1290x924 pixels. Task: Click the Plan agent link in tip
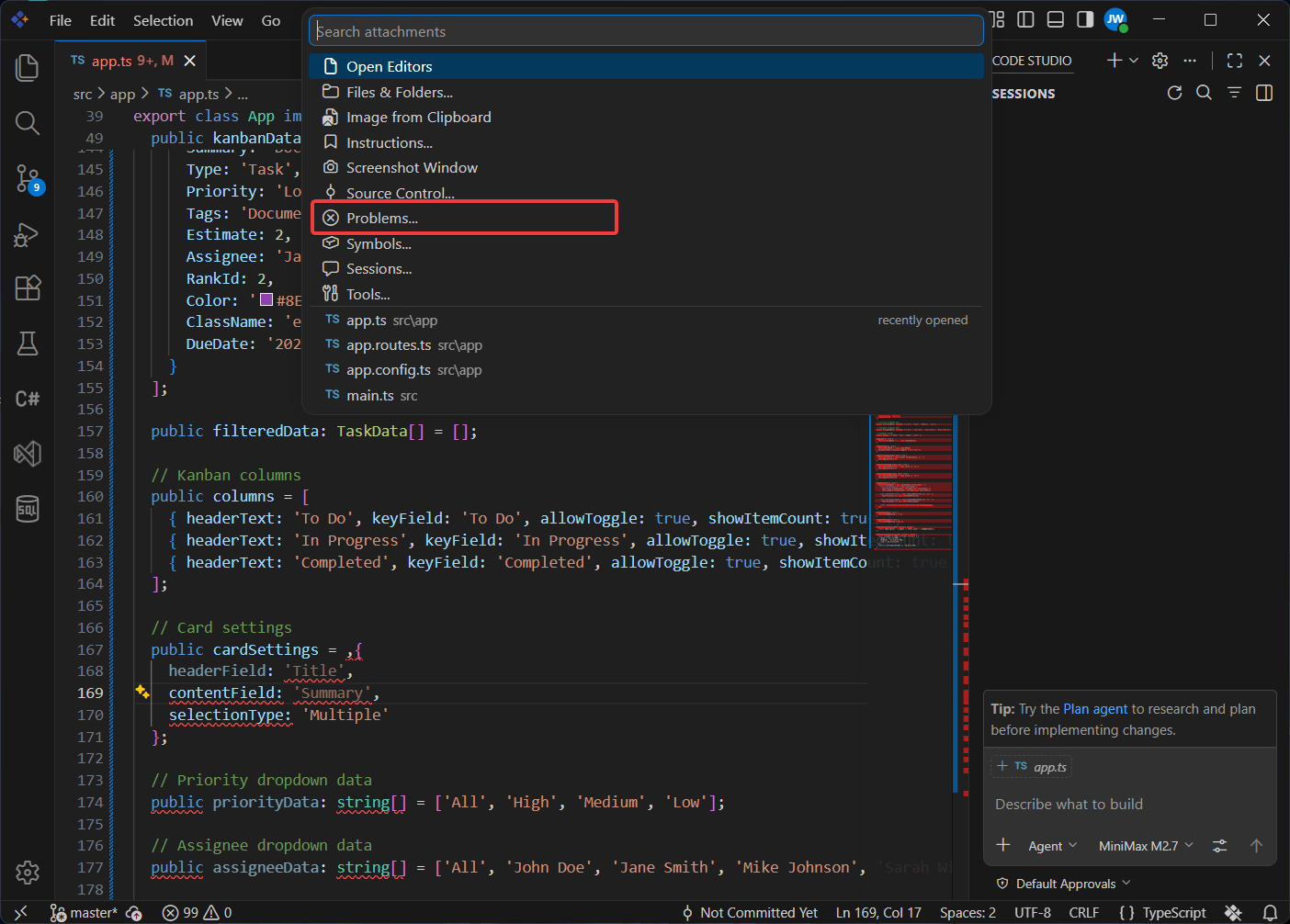pos(1094,709)
